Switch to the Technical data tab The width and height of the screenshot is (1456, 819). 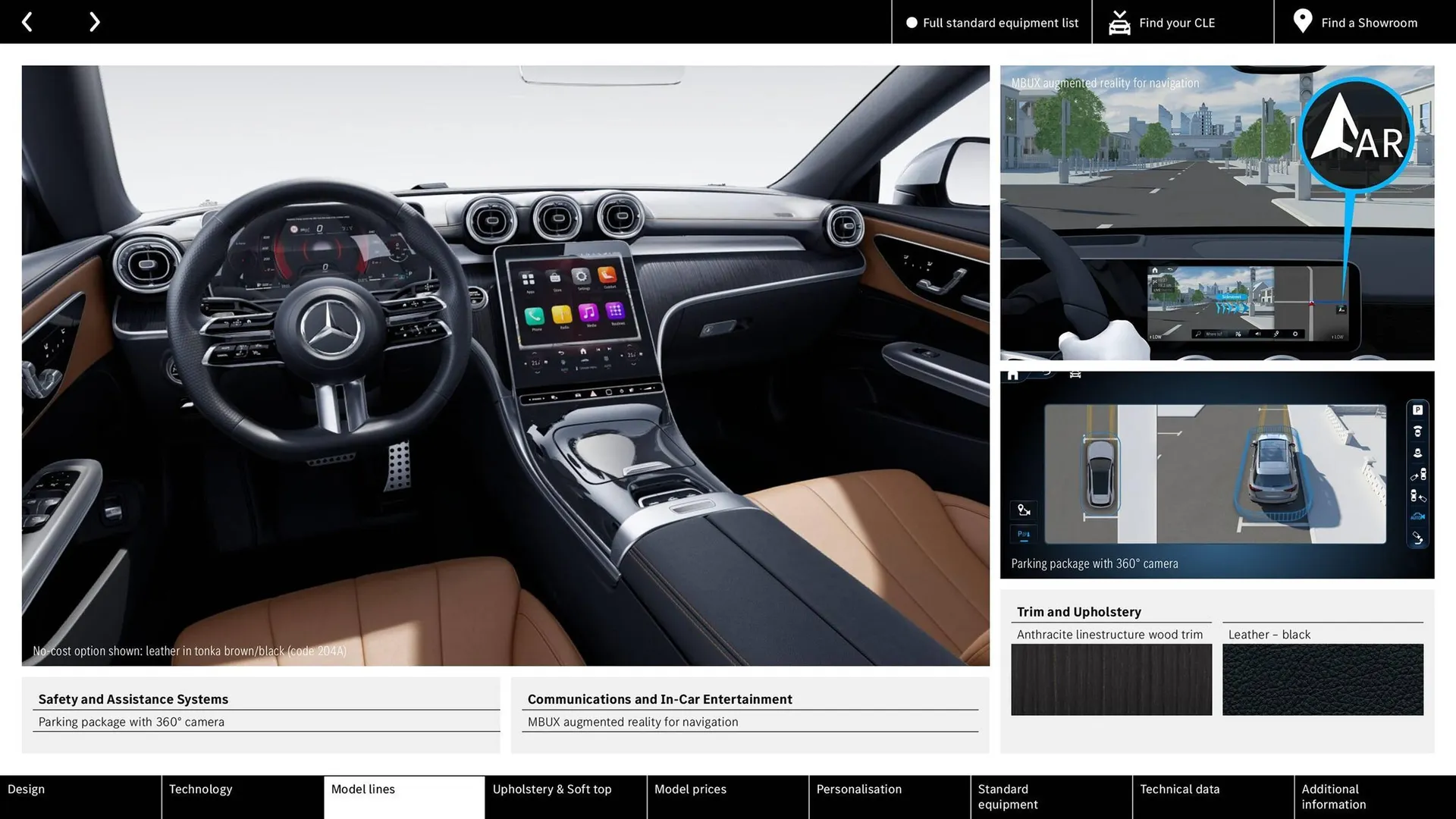[1180, 789]
